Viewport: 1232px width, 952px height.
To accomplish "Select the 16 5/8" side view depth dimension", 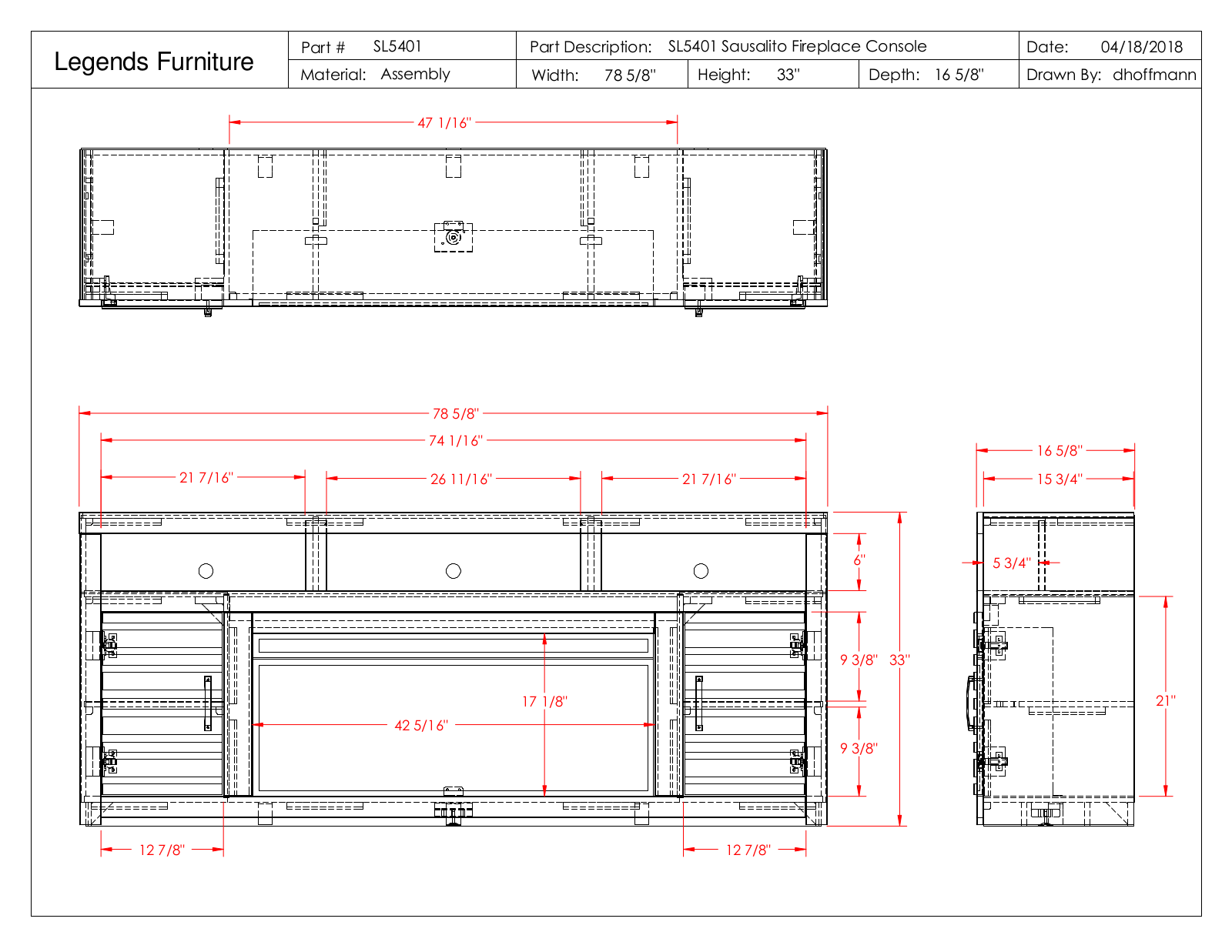I will pos(1060,450).
